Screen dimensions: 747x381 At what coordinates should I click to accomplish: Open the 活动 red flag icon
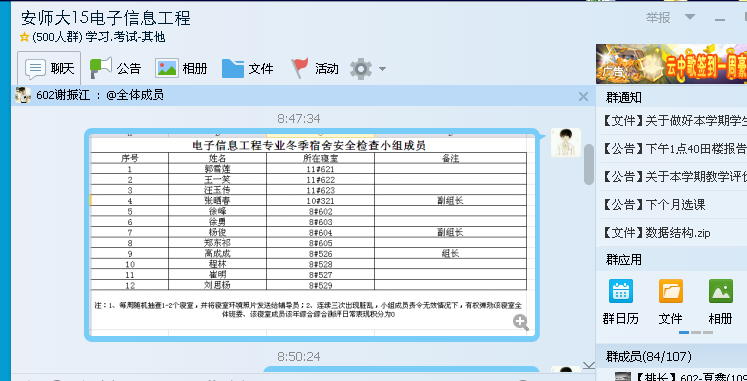tap(300, 68)
